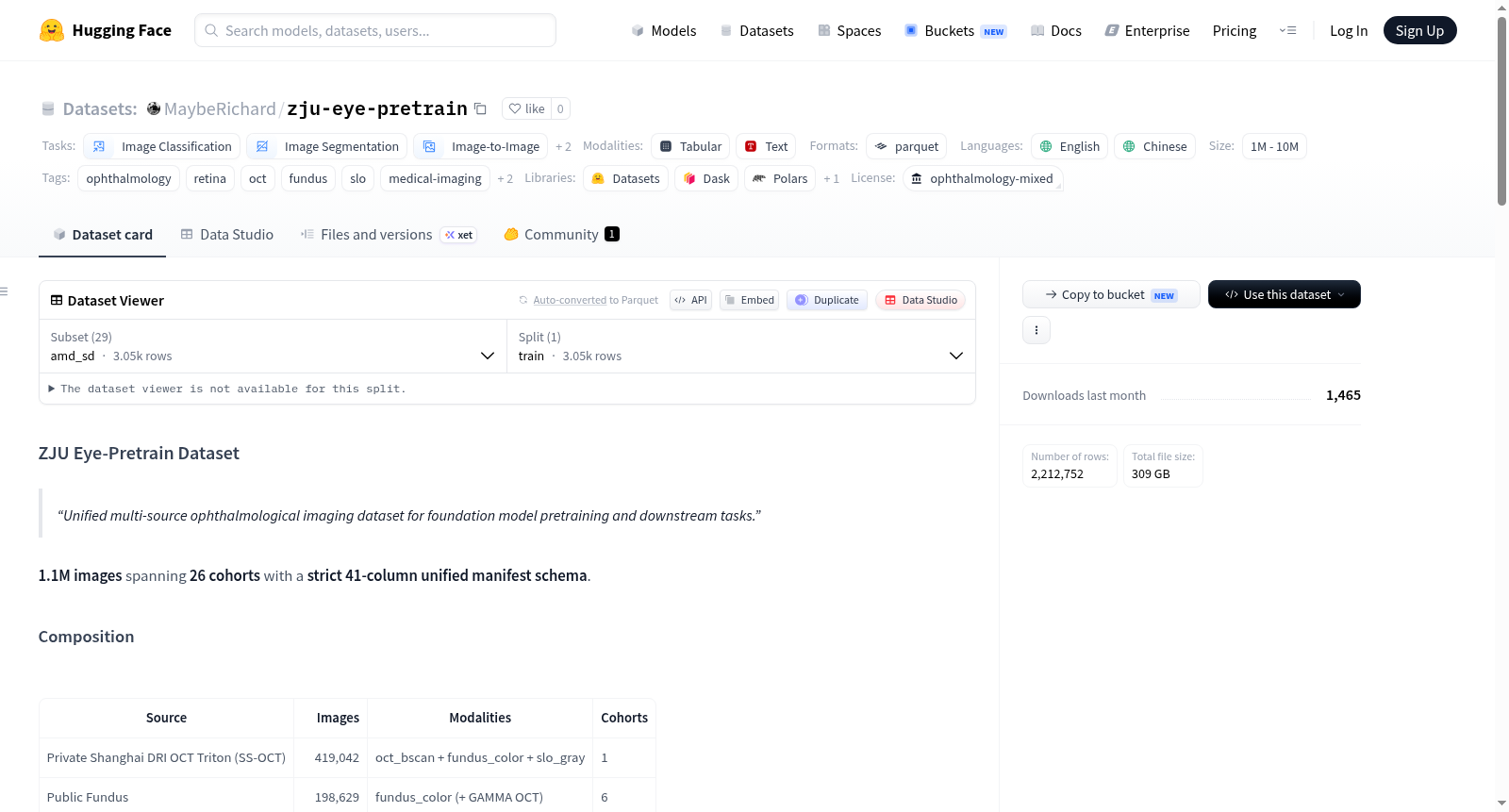Viewport: 1509px width, 812px height.
Task: Select the Polars library tag
Action: [x=780, y=178]
